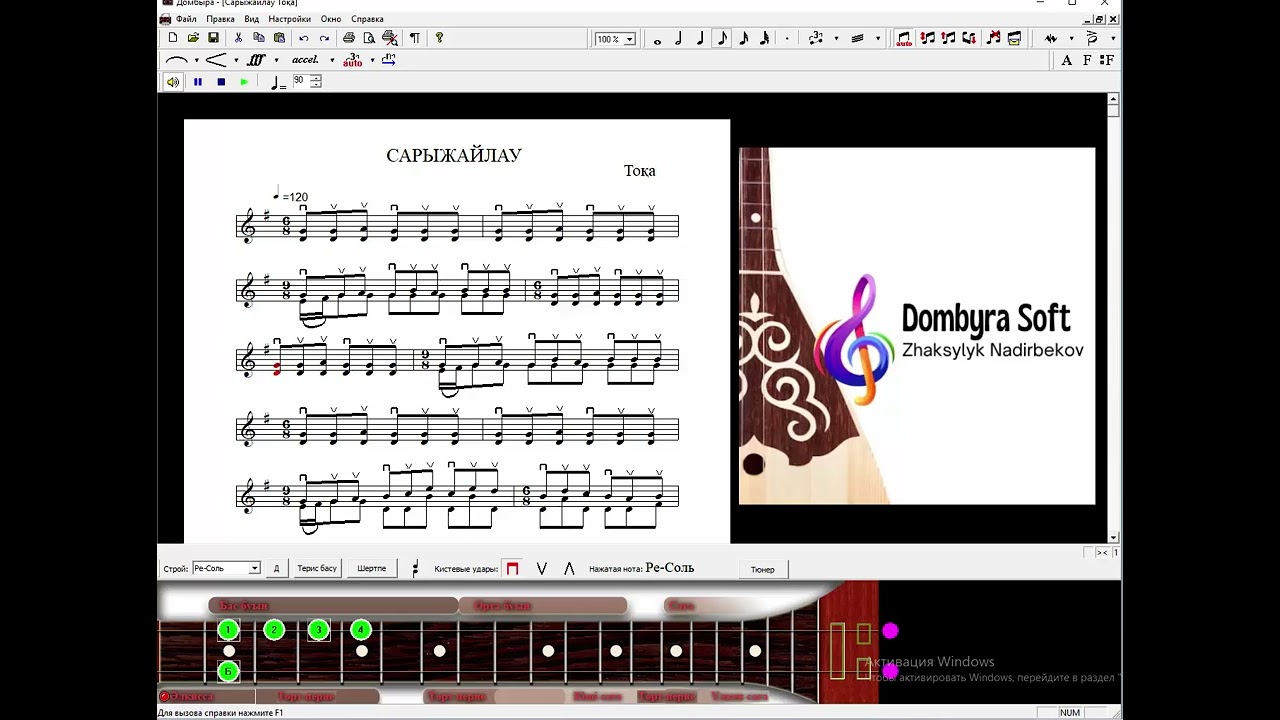1280x720 pixels.
Task: Open the Настройки menu
Action: (x=289, y=19)
